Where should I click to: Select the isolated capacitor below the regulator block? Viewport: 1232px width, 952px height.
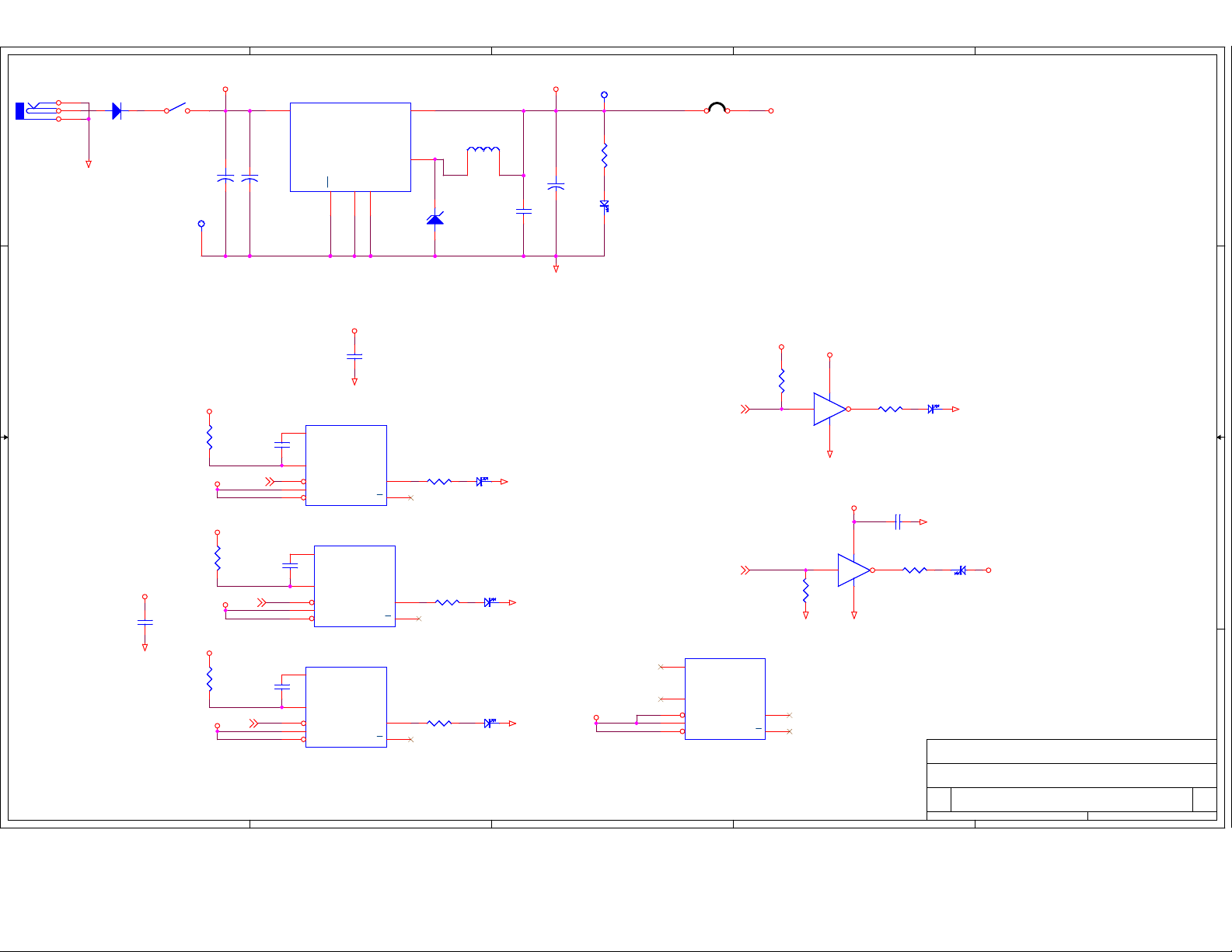coord(354,356)
